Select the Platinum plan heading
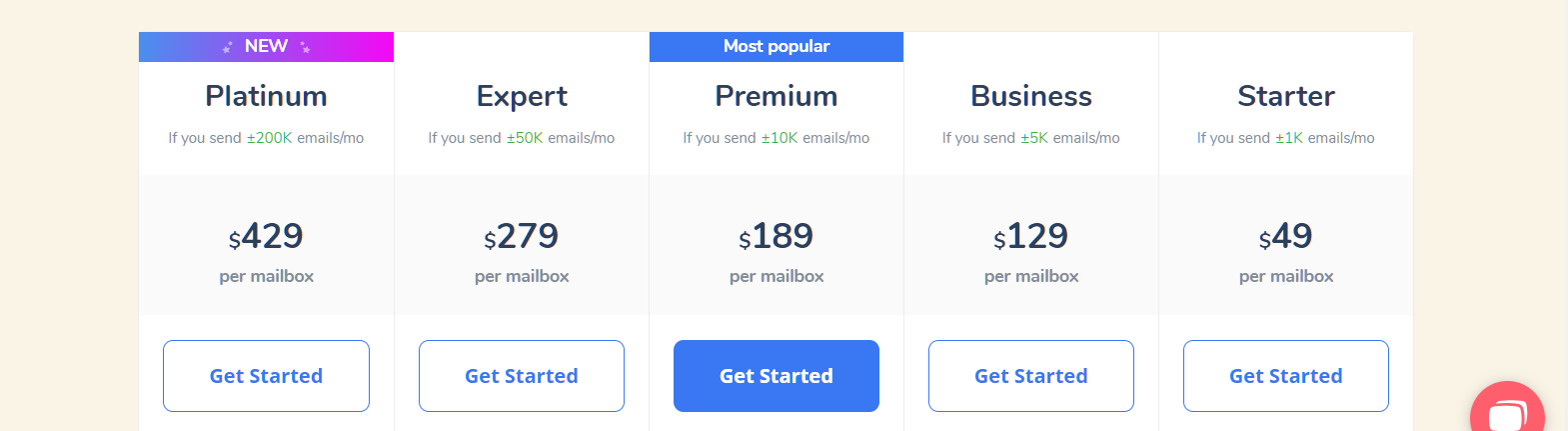Screen dimensions: 1568x431 click(x=266, y=96)
